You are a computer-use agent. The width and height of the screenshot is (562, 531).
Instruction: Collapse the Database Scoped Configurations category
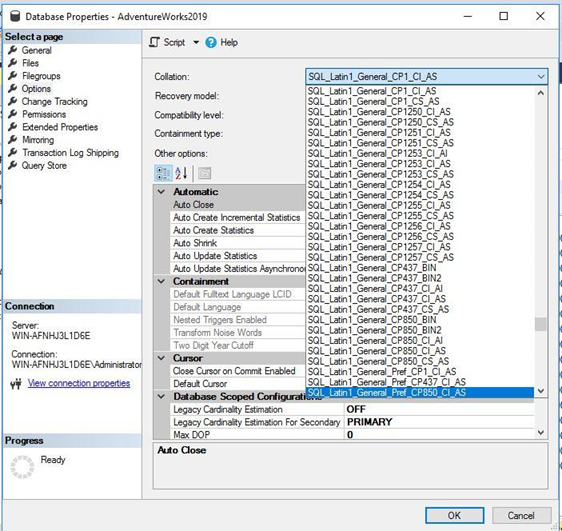coord(162,397)
